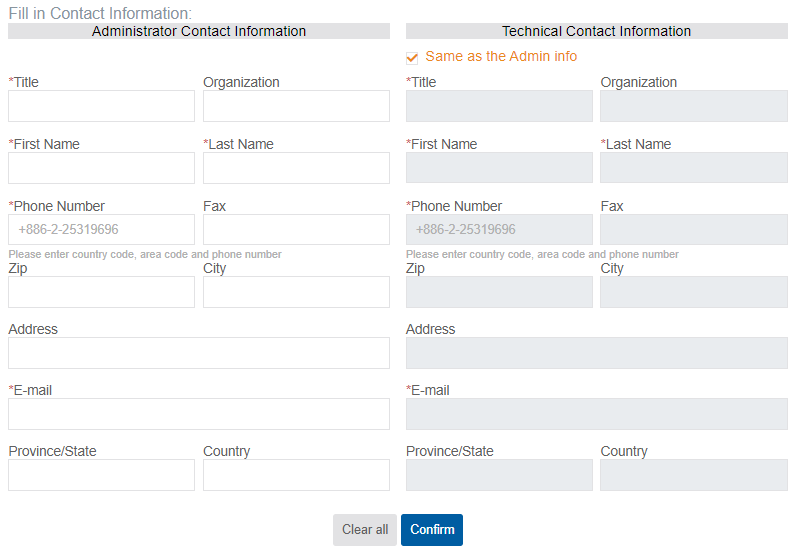Click the Administrator Last Name field
804x557 pixels.
(296, 168)
